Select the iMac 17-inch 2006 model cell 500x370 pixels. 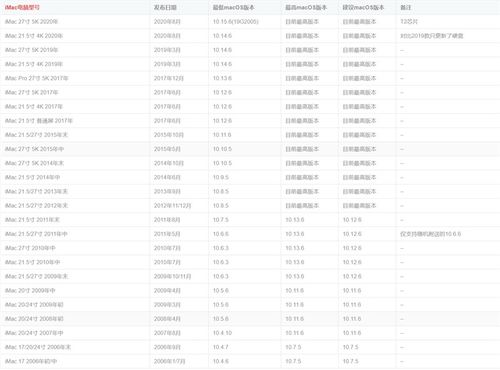31,361
